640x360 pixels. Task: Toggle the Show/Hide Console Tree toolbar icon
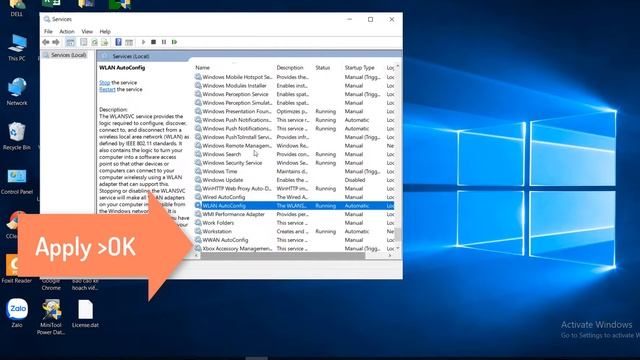point(70,42)
